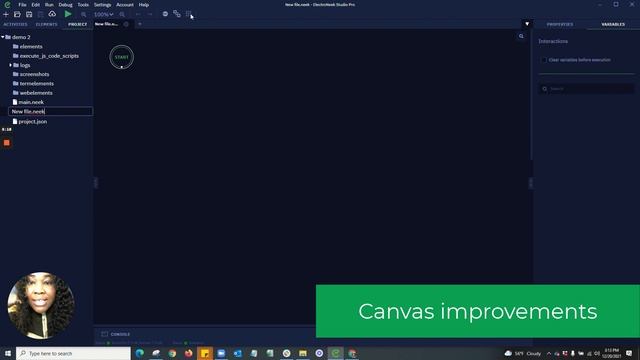Click the orange stop recording square
Screen dimensions: 640x360
[x=7, y=143]
